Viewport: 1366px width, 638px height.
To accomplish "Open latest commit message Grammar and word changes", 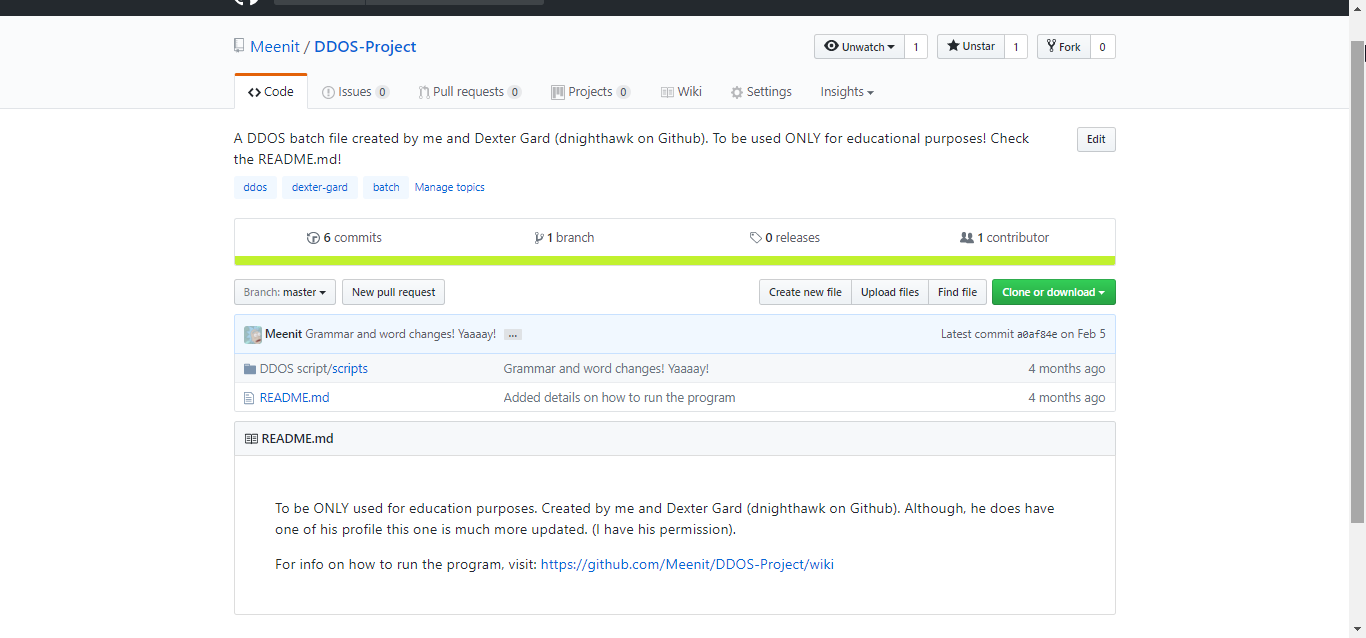I will point(400,334).
